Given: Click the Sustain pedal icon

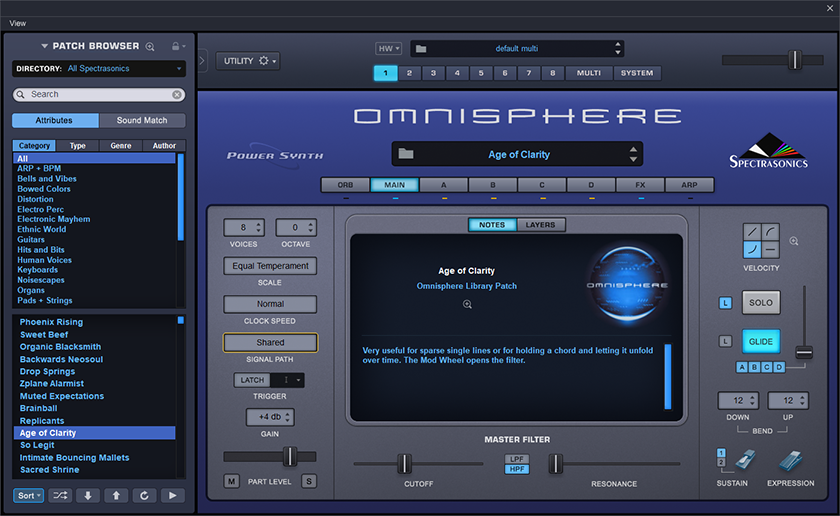Looking at the screenshot, I should coord(744,460).
